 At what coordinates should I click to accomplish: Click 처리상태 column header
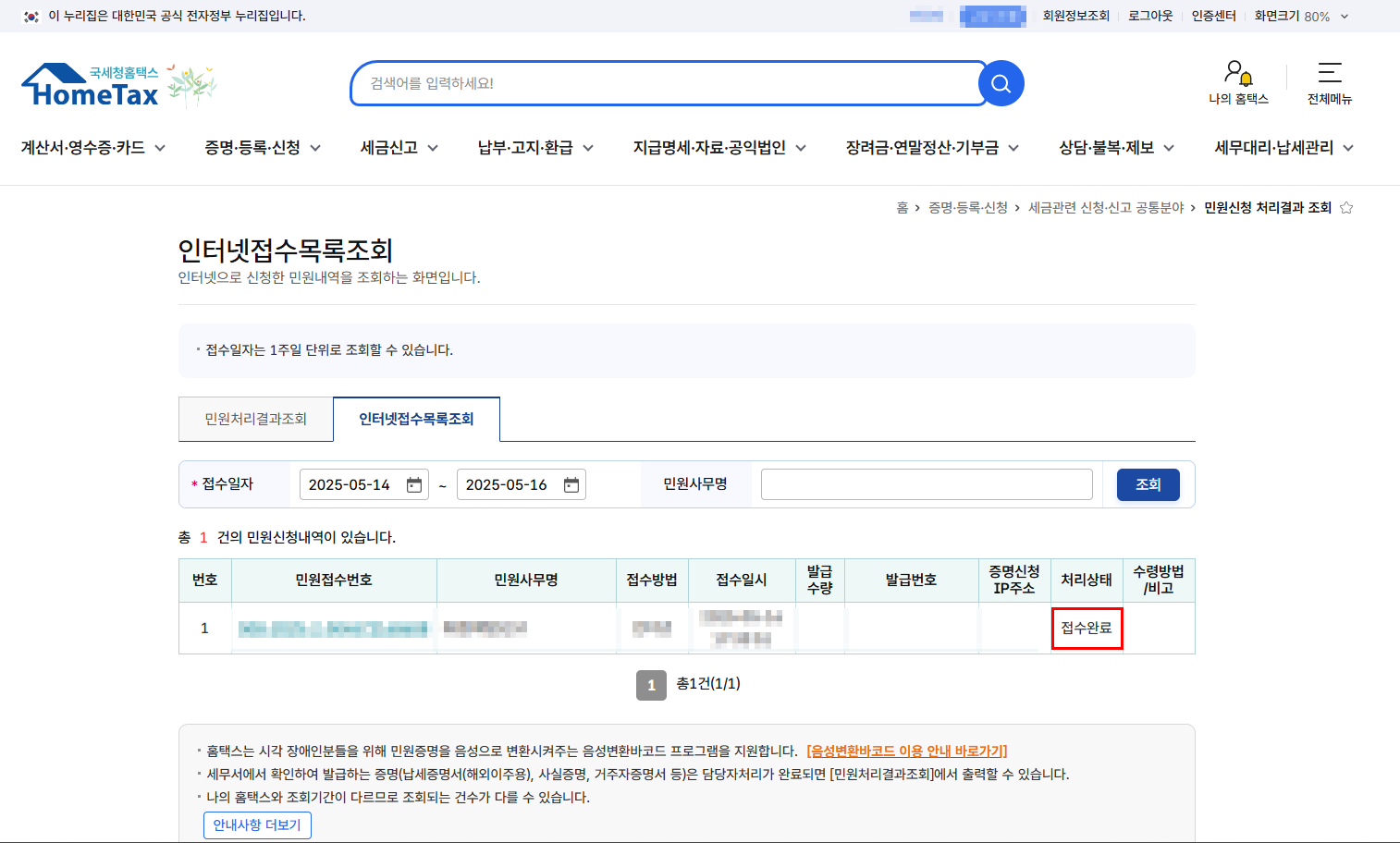[x=1087, y=580]
